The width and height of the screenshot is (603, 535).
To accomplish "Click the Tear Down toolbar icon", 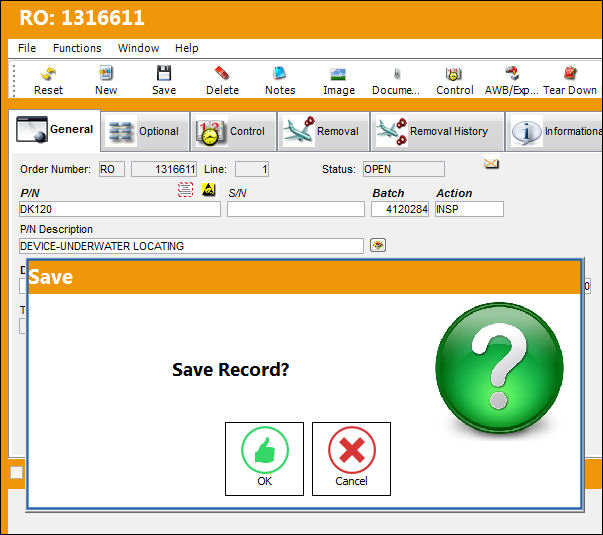I will (x=570, y=81).
